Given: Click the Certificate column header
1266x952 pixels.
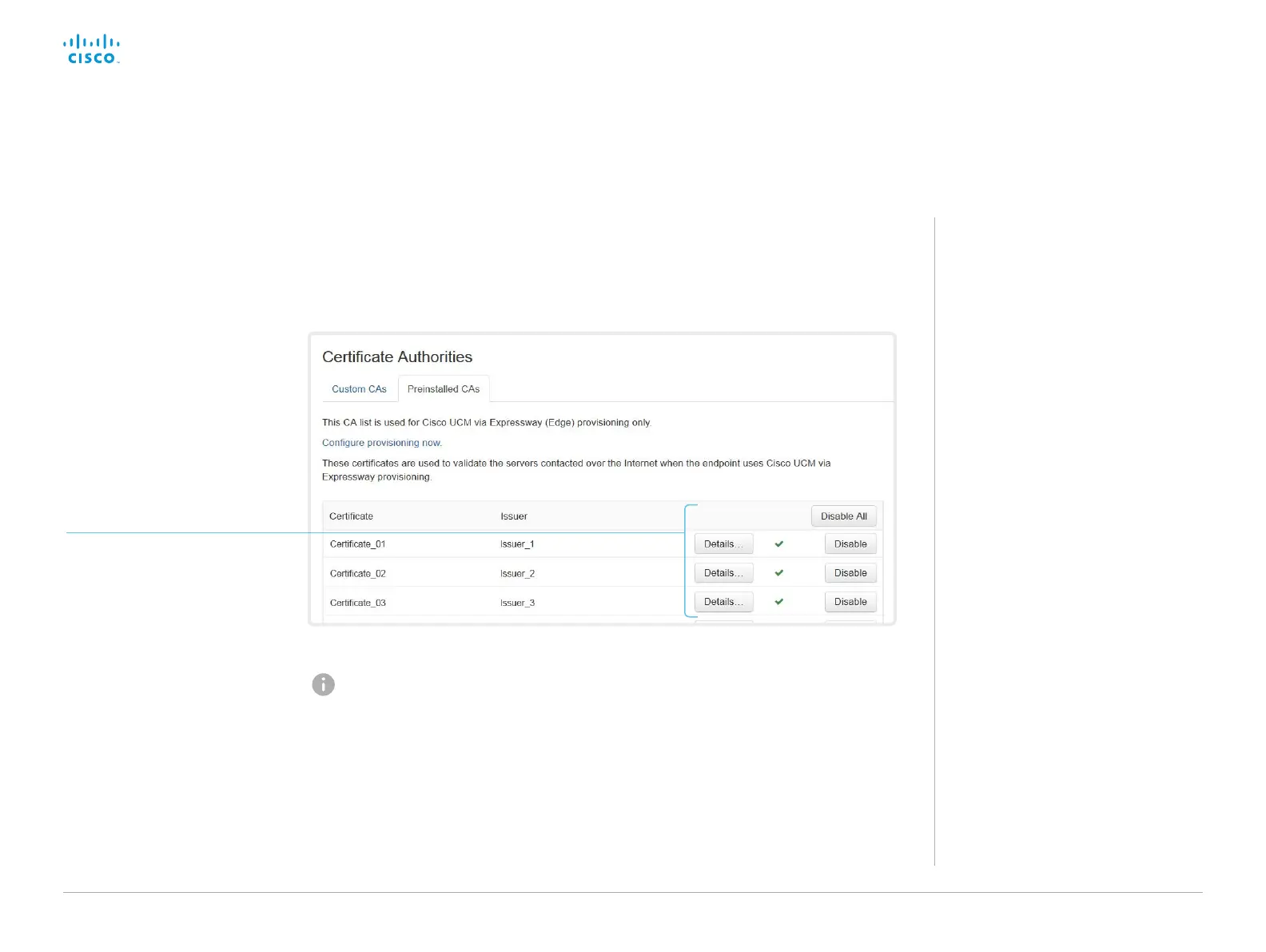Looking at the screenshot, I should tap(352, 516).
